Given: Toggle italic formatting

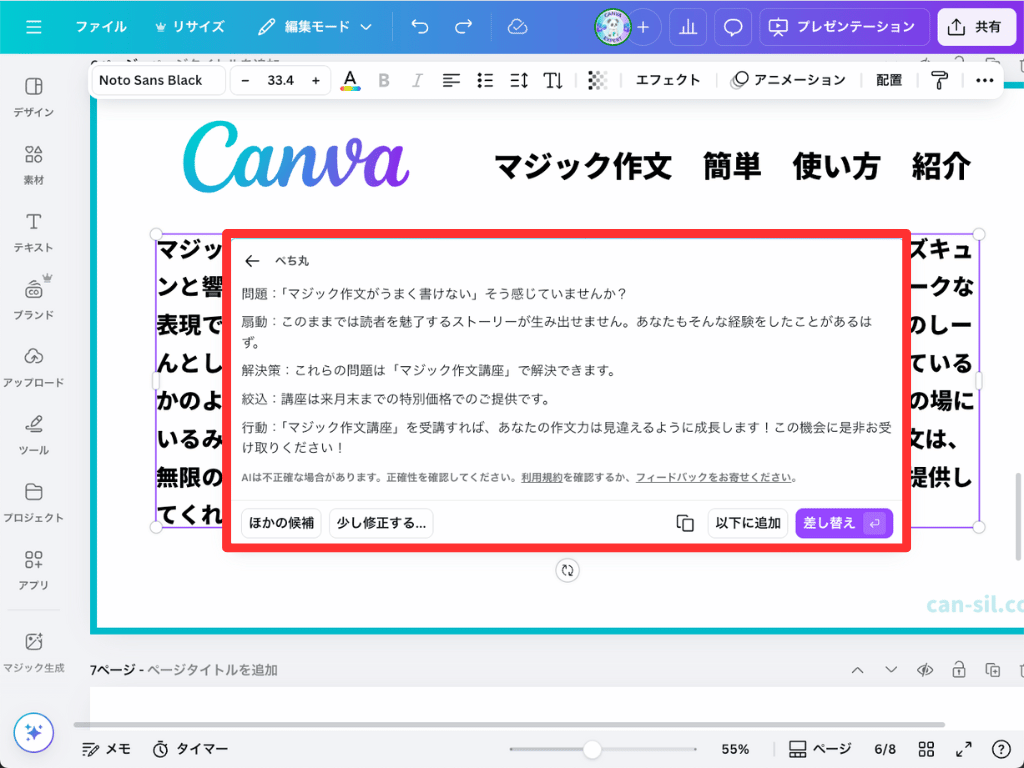Looking at the screenshot, I should coord(417,80).
